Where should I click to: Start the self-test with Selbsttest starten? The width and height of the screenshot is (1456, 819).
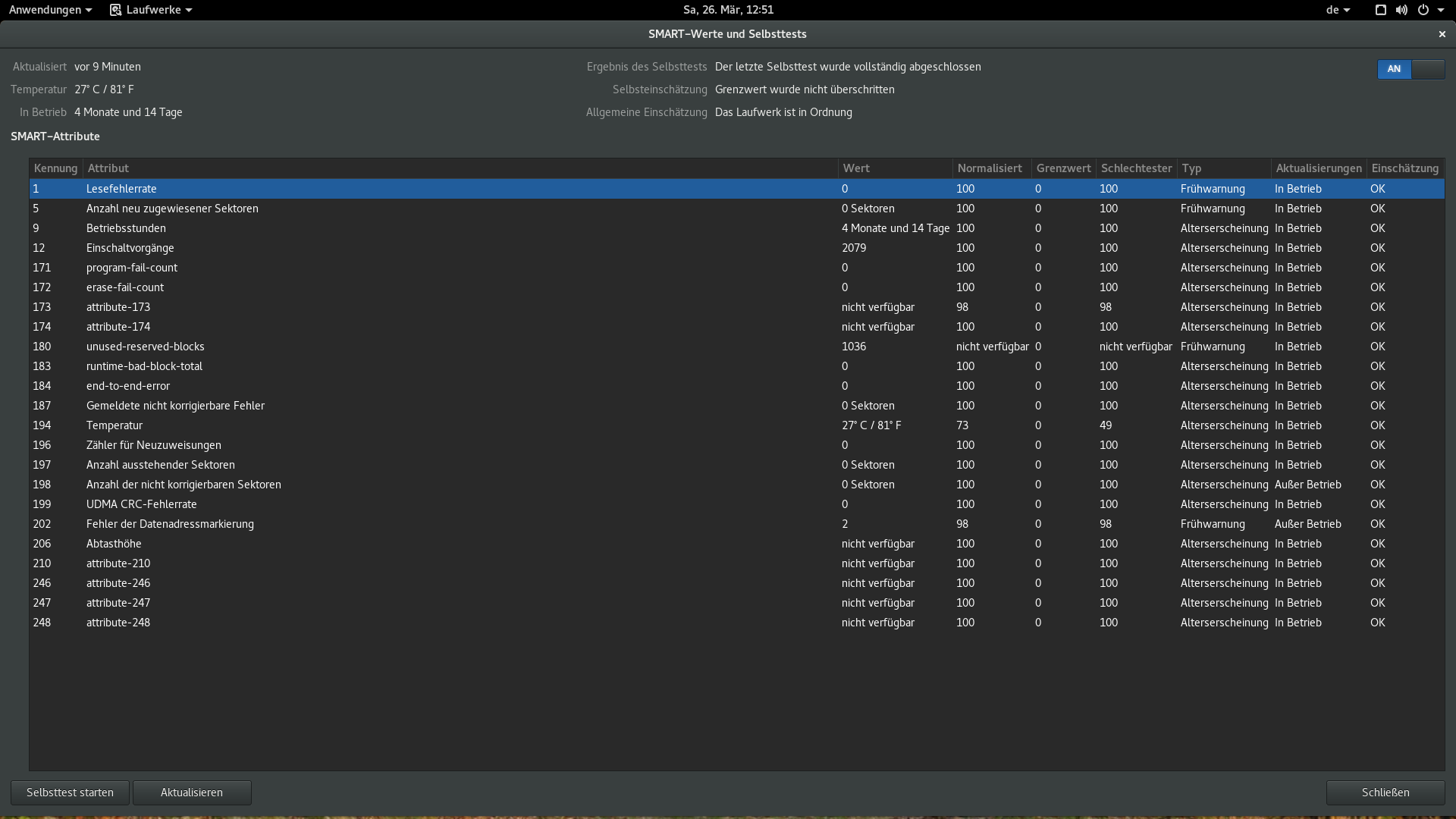(70, 792)
